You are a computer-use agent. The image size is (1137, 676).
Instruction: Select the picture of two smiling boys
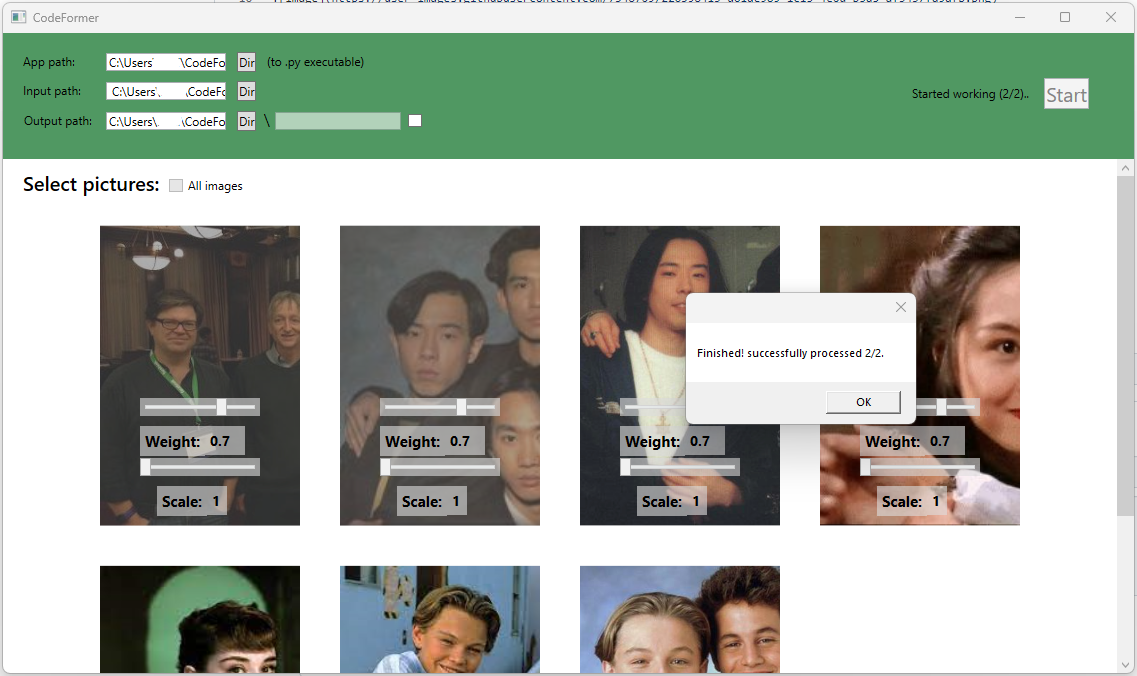[x=679, y=619]
